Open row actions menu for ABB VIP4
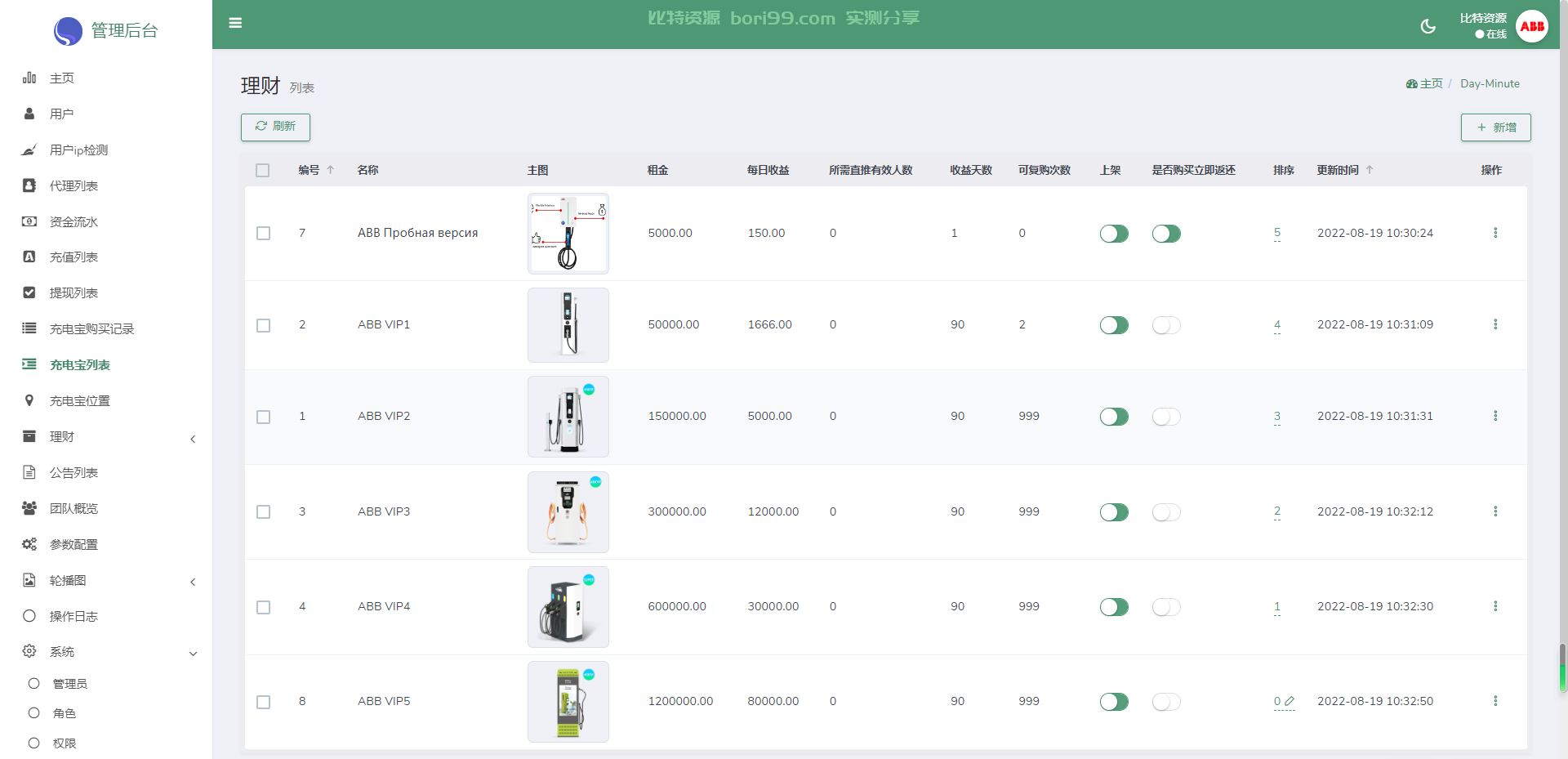The image size is (1568, 759). coord(1495,606)
